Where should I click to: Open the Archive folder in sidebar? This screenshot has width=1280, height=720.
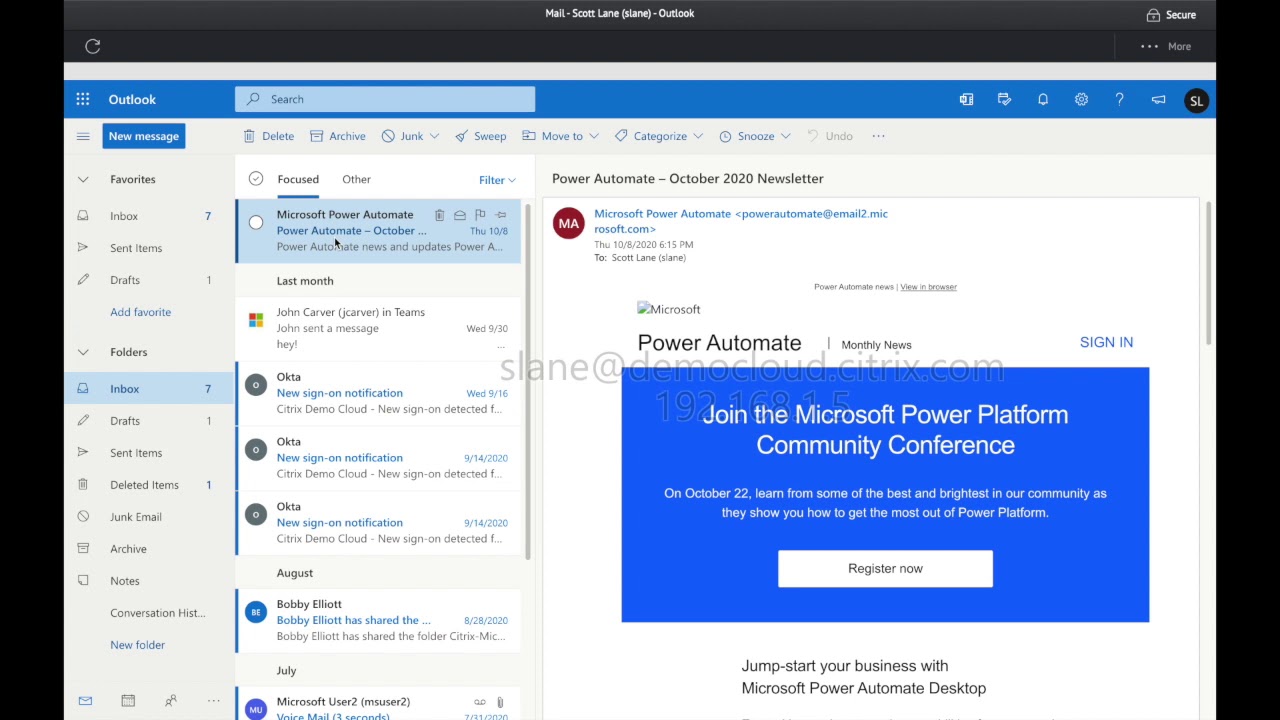tap(149, 549)
